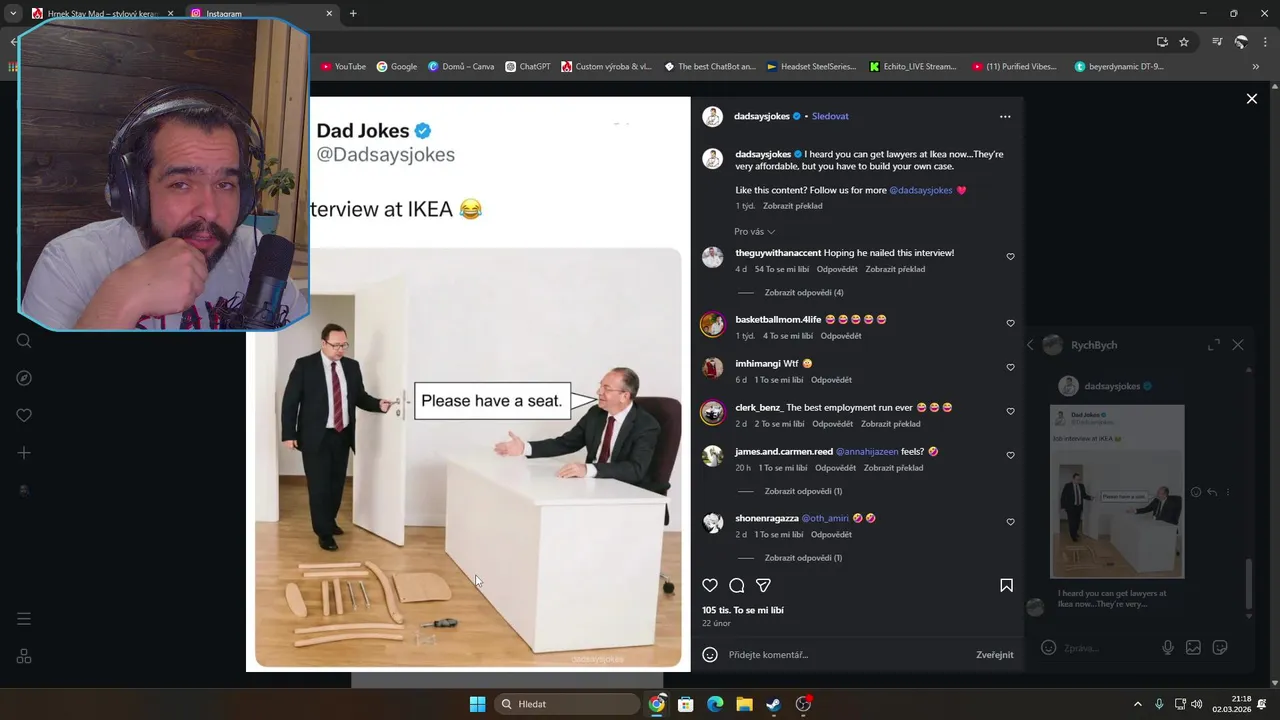This screenshot has width=1280, height=720.
Task: Open the Windows Start menu
Action: pos(478,704)
